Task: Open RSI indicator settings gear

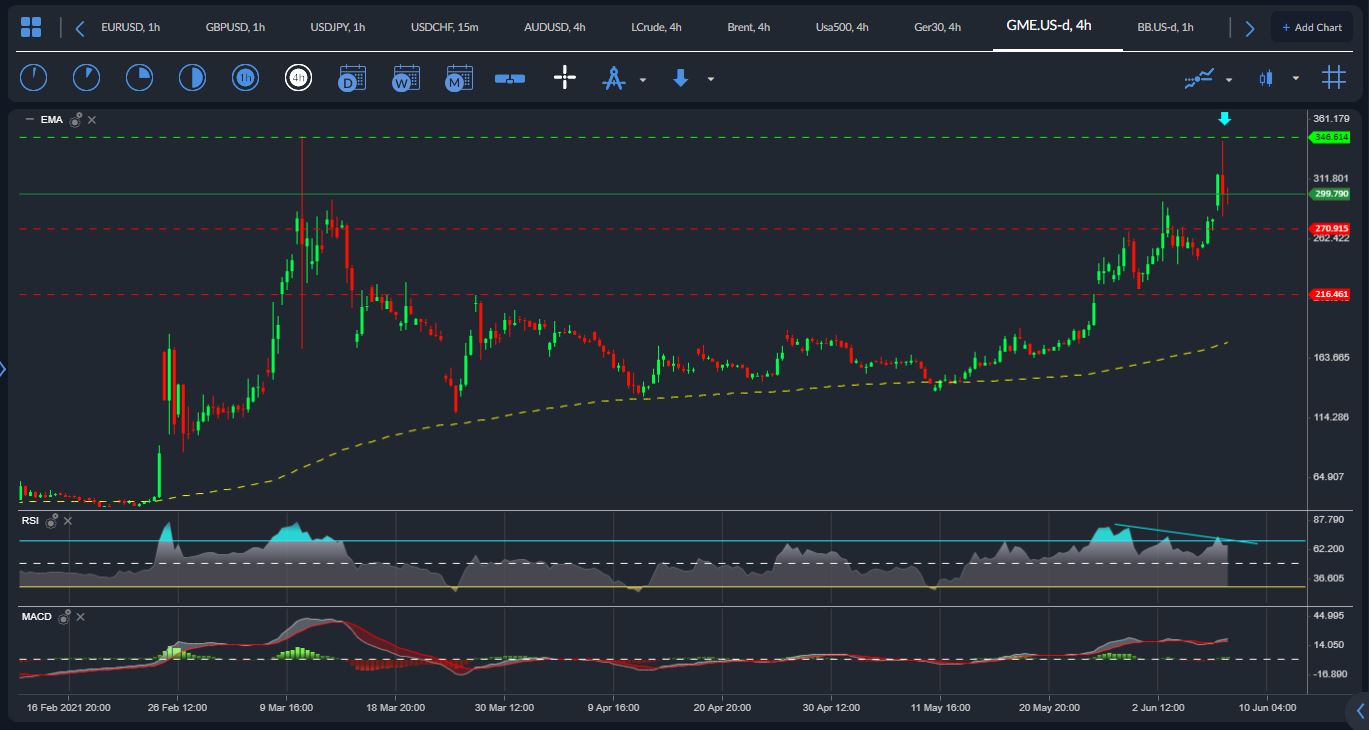Action: coord(51,521)
